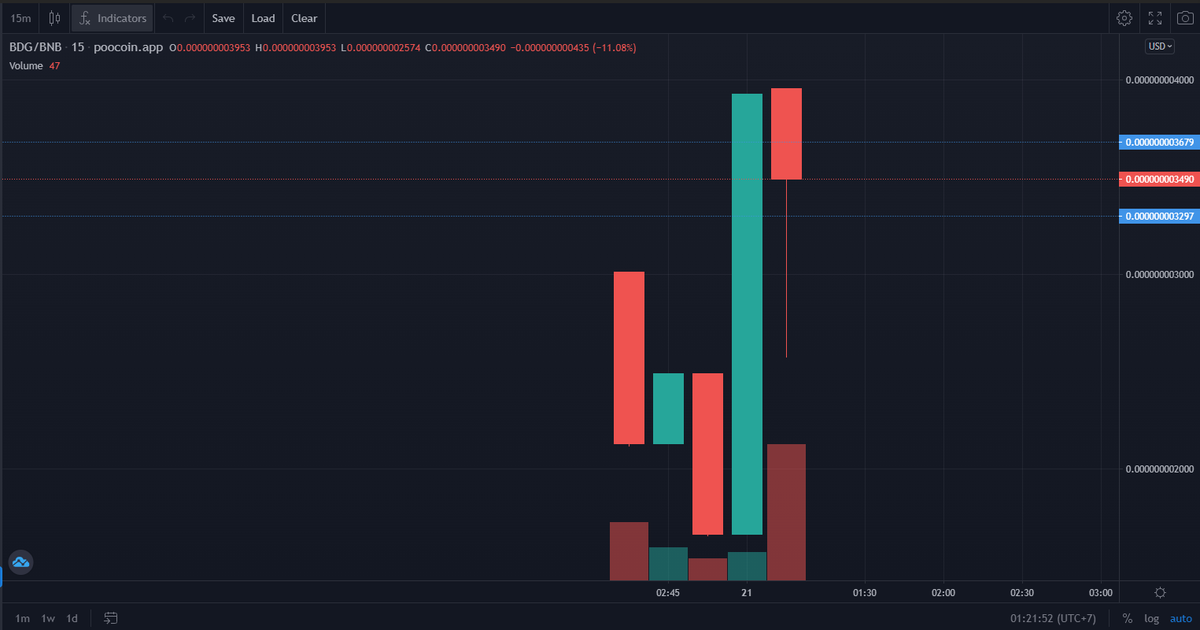
Task: Click the redo arrow icon
Action: [190, 18]
